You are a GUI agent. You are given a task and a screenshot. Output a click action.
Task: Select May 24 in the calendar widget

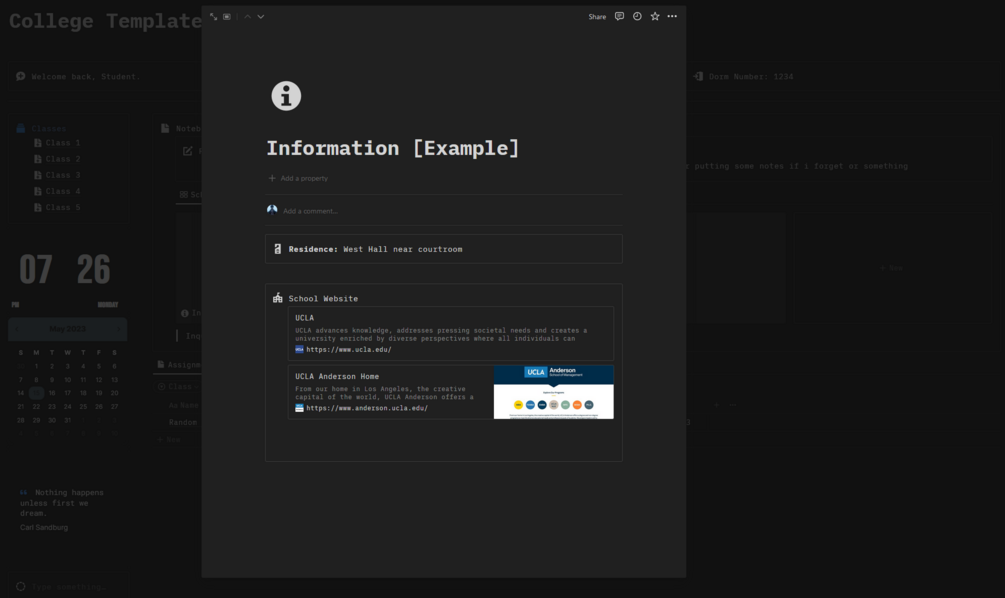coord(67,406)
